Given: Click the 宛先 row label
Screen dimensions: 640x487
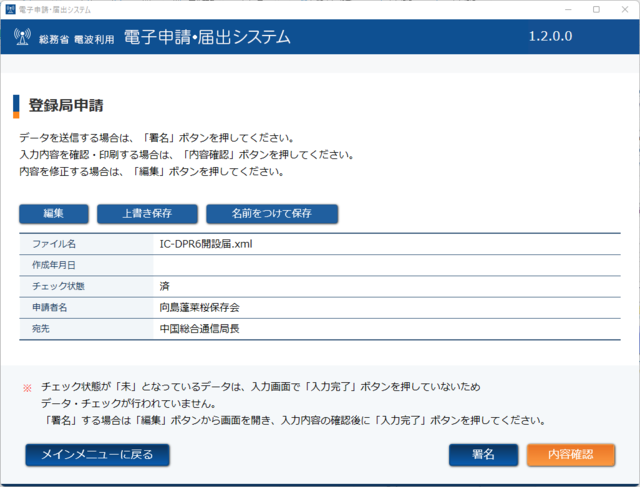Looking at the screenshot, I should (x=41, y=329).
